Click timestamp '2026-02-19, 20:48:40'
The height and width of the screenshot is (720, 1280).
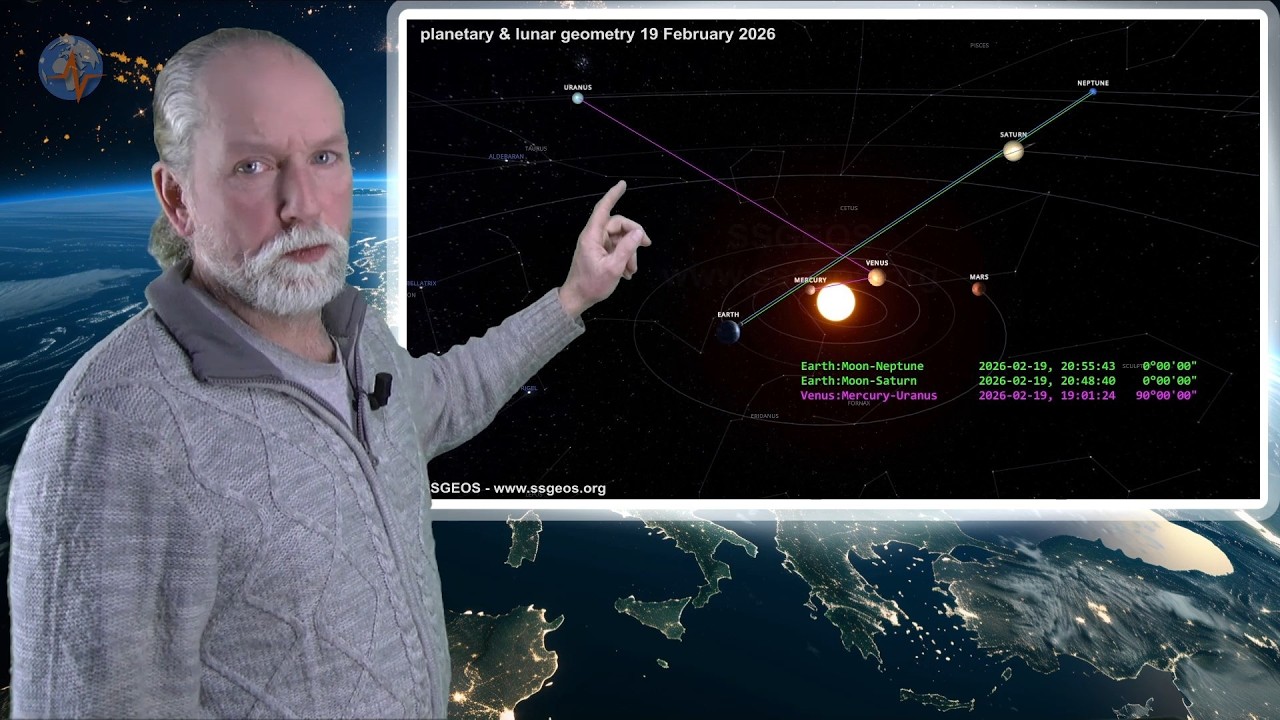tap(1047, 381)
